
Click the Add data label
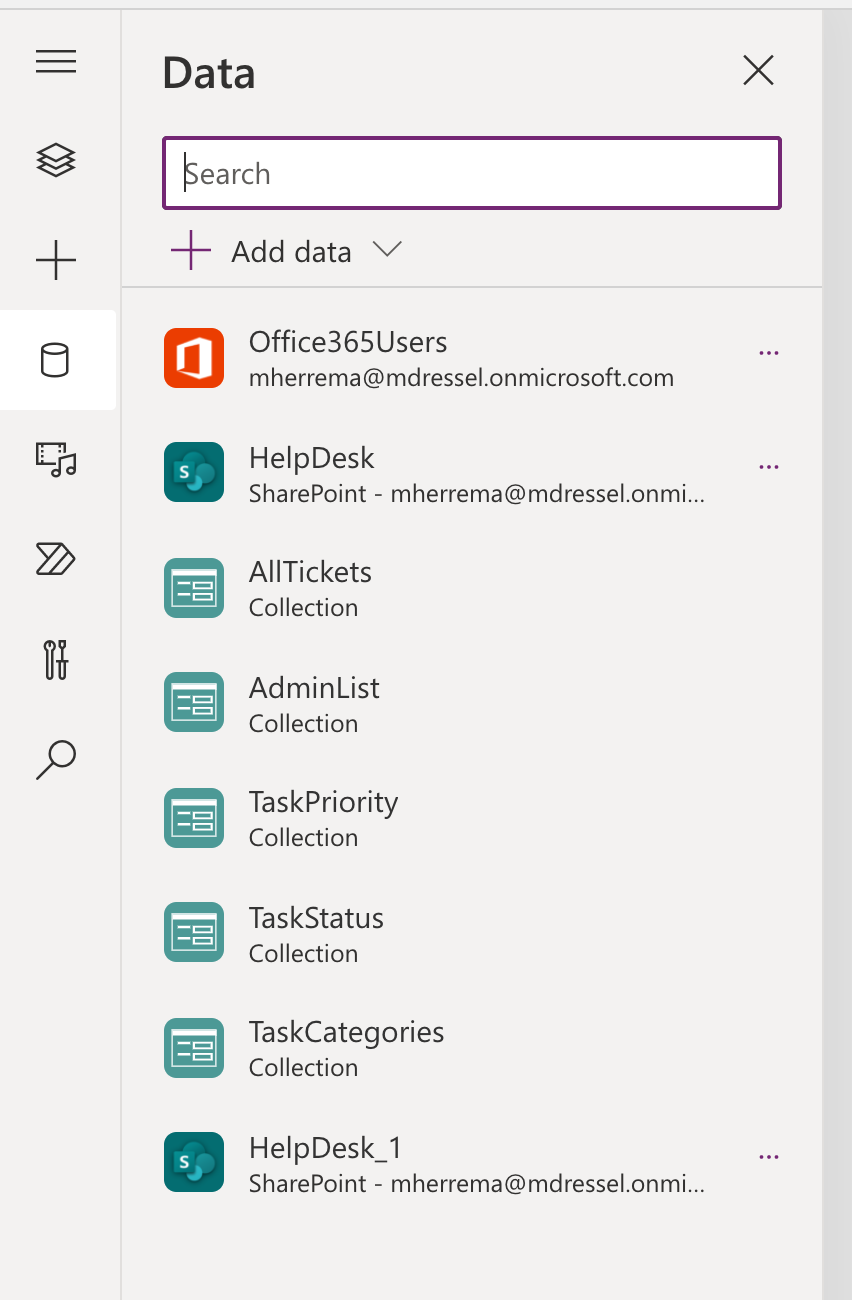[291, 252]
